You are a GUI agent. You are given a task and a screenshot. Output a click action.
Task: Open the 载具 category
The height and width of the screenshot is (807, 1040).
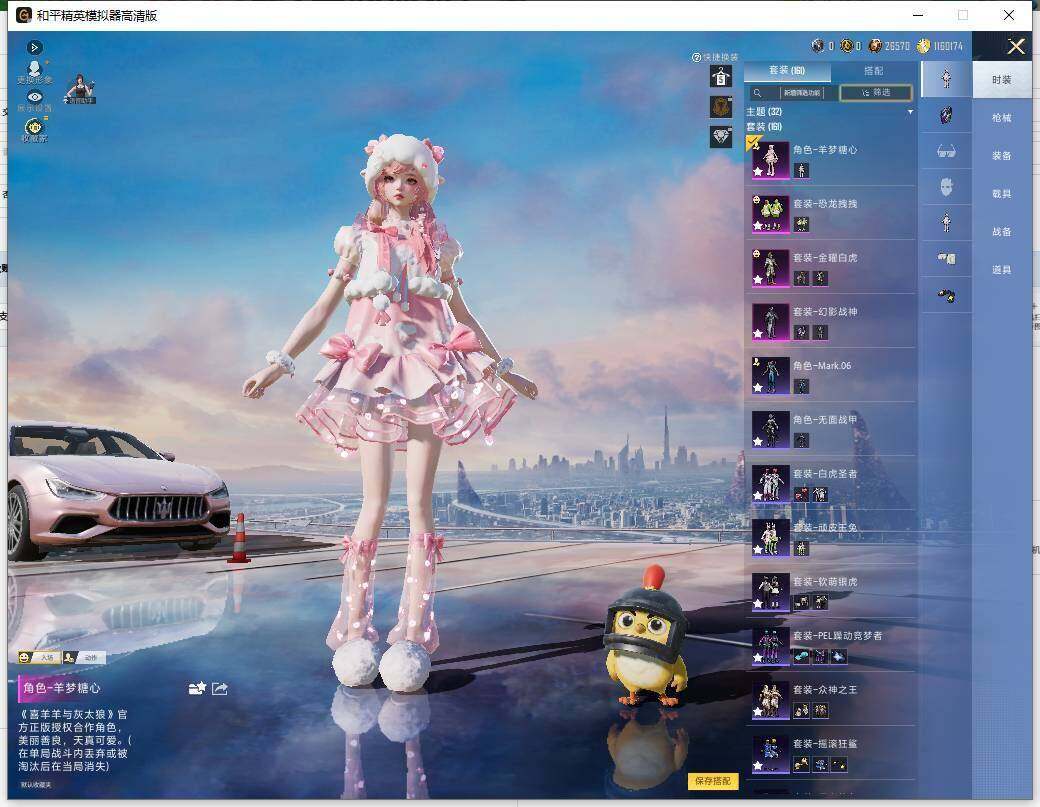click(1002, 194)
